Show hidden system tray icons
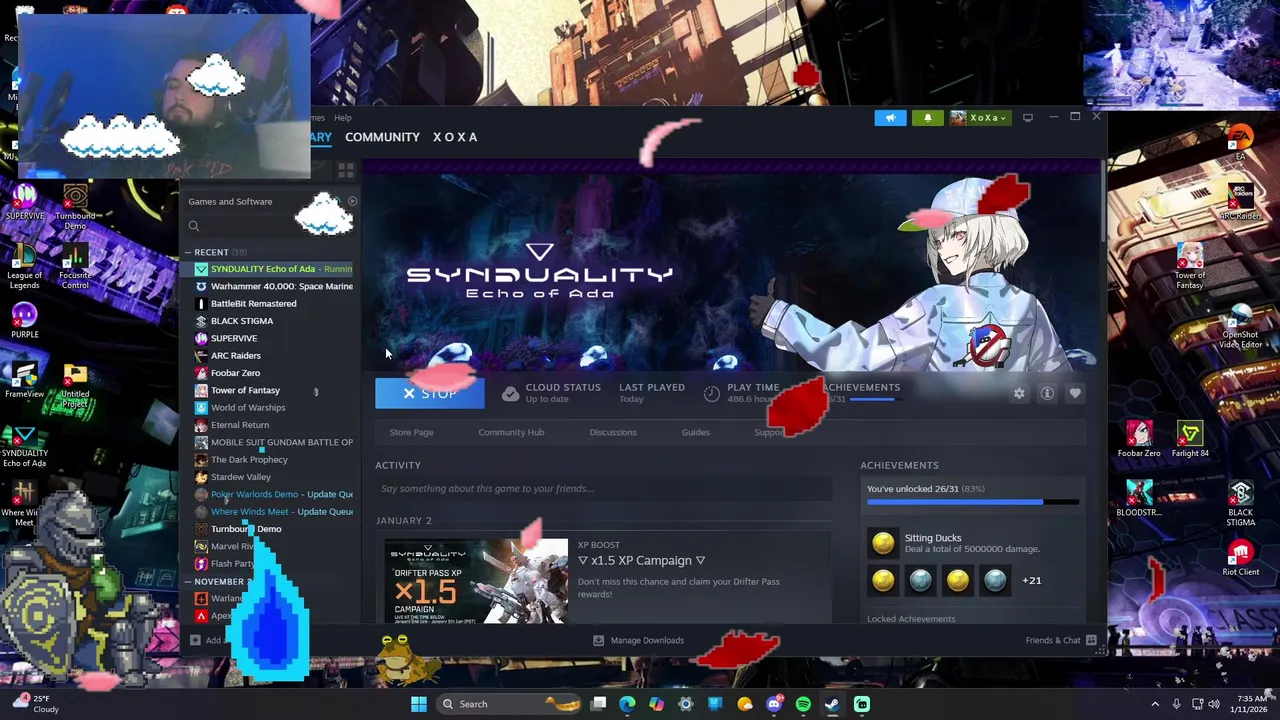Screen dimensions: 1280x720 click(1155, 704)
